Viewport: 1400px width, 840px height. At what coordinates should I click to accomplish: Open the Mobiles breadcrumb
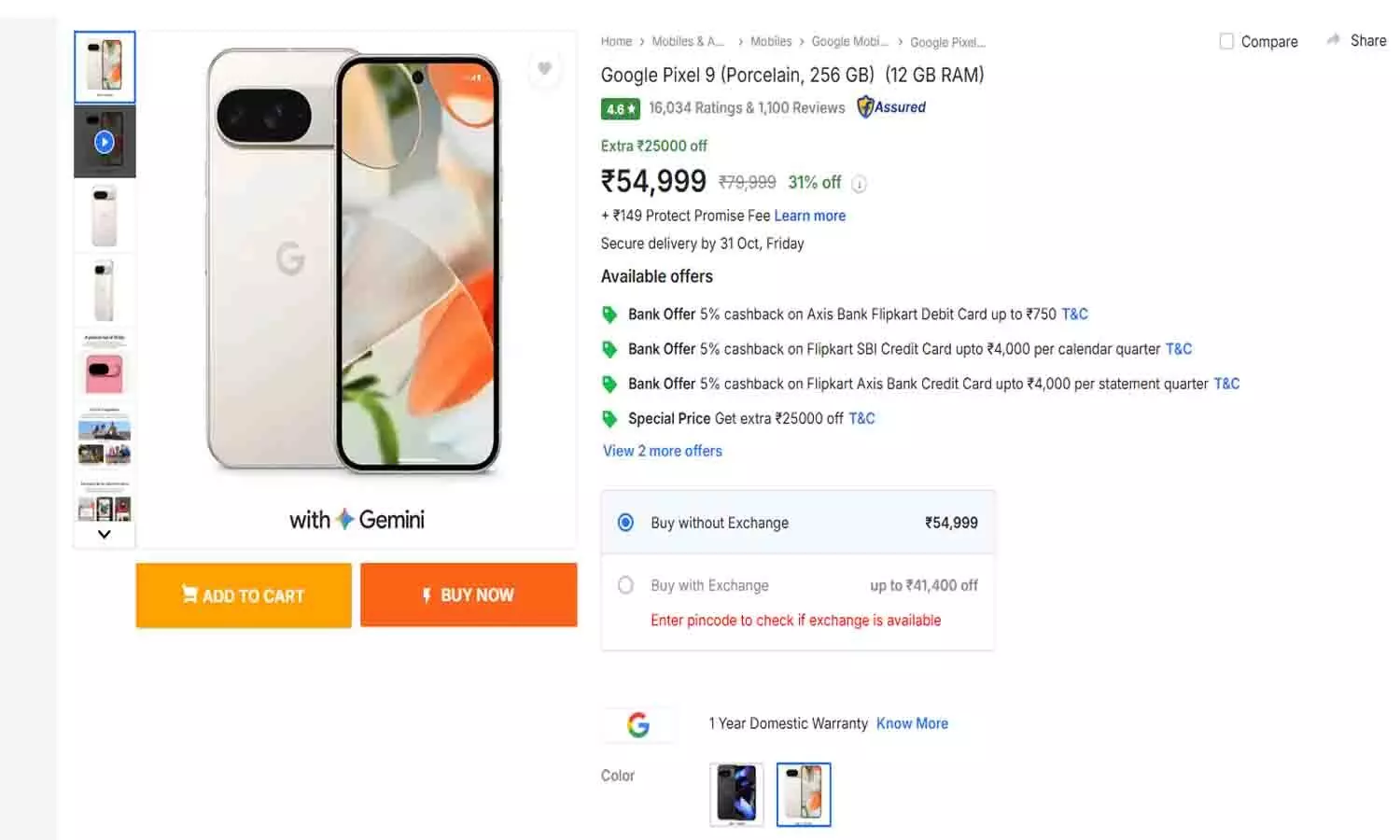[x=771, y=41]
